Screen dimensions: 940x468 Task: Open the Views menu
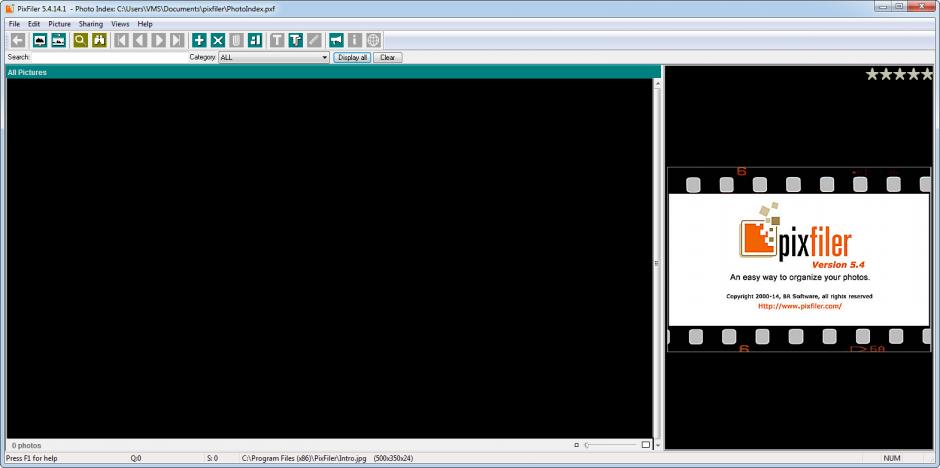click(120, 24)
